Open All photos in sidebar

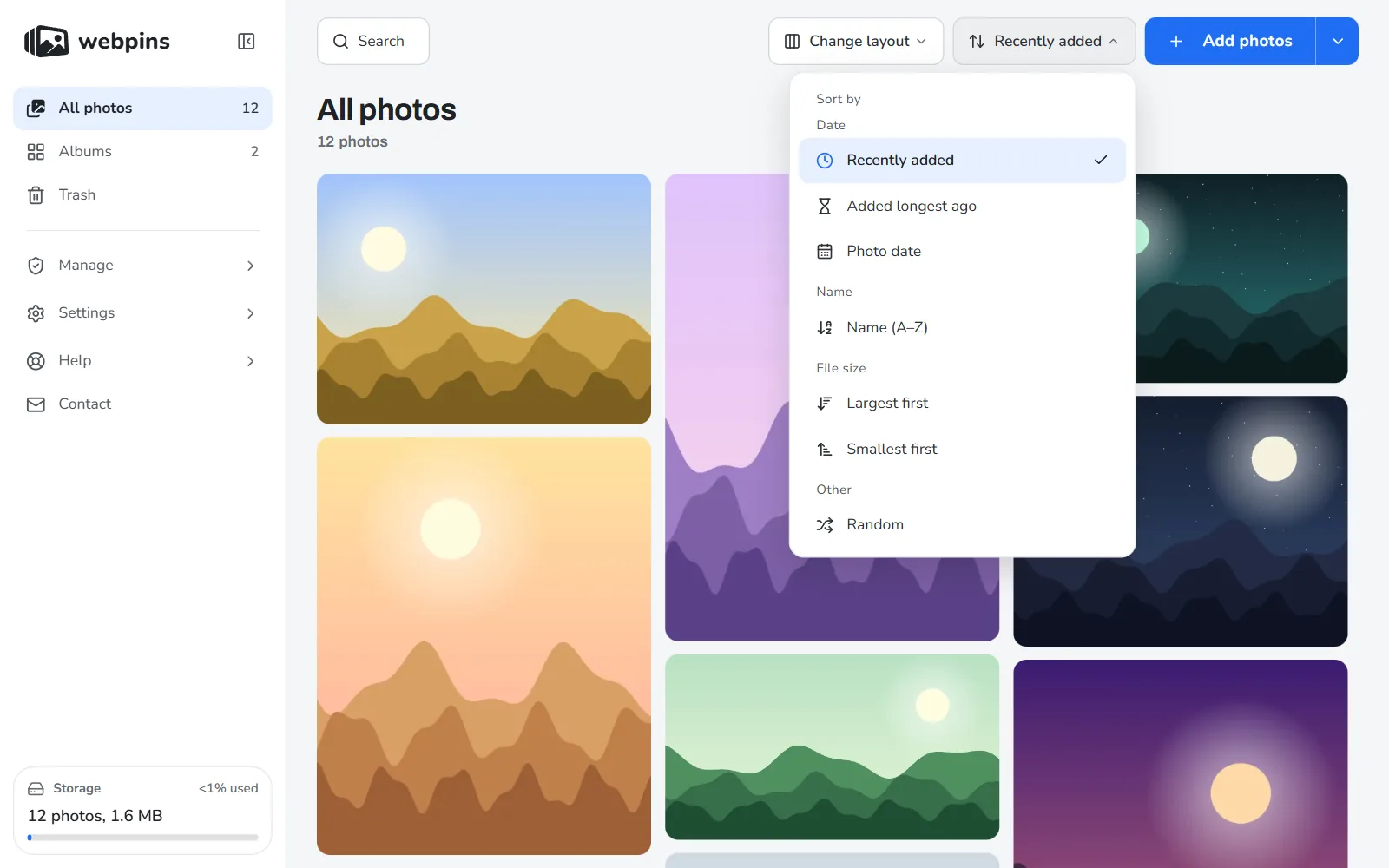tap(142, 108)
